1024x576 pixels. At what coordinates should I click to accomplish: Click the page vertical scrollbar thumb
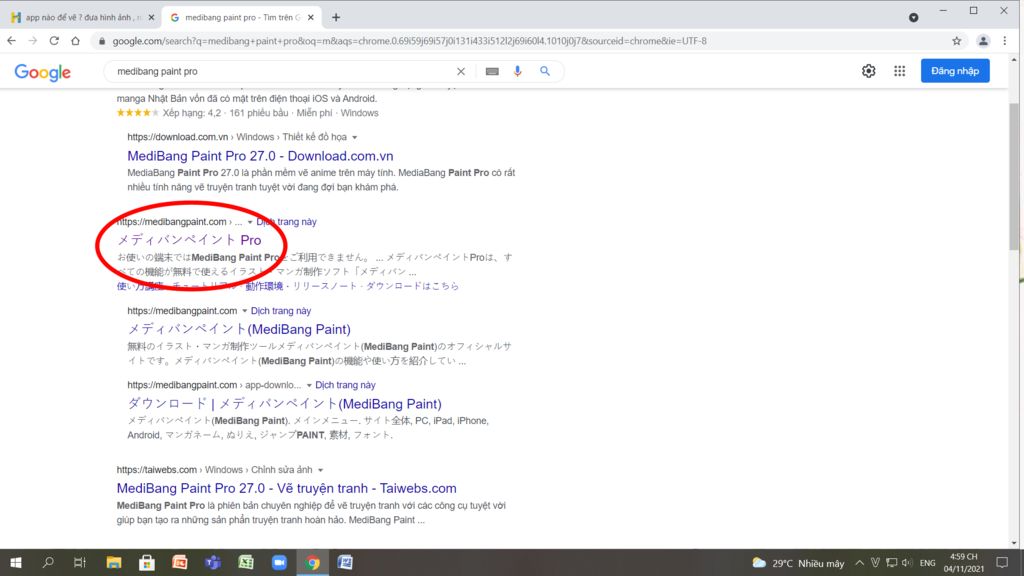1014,176
